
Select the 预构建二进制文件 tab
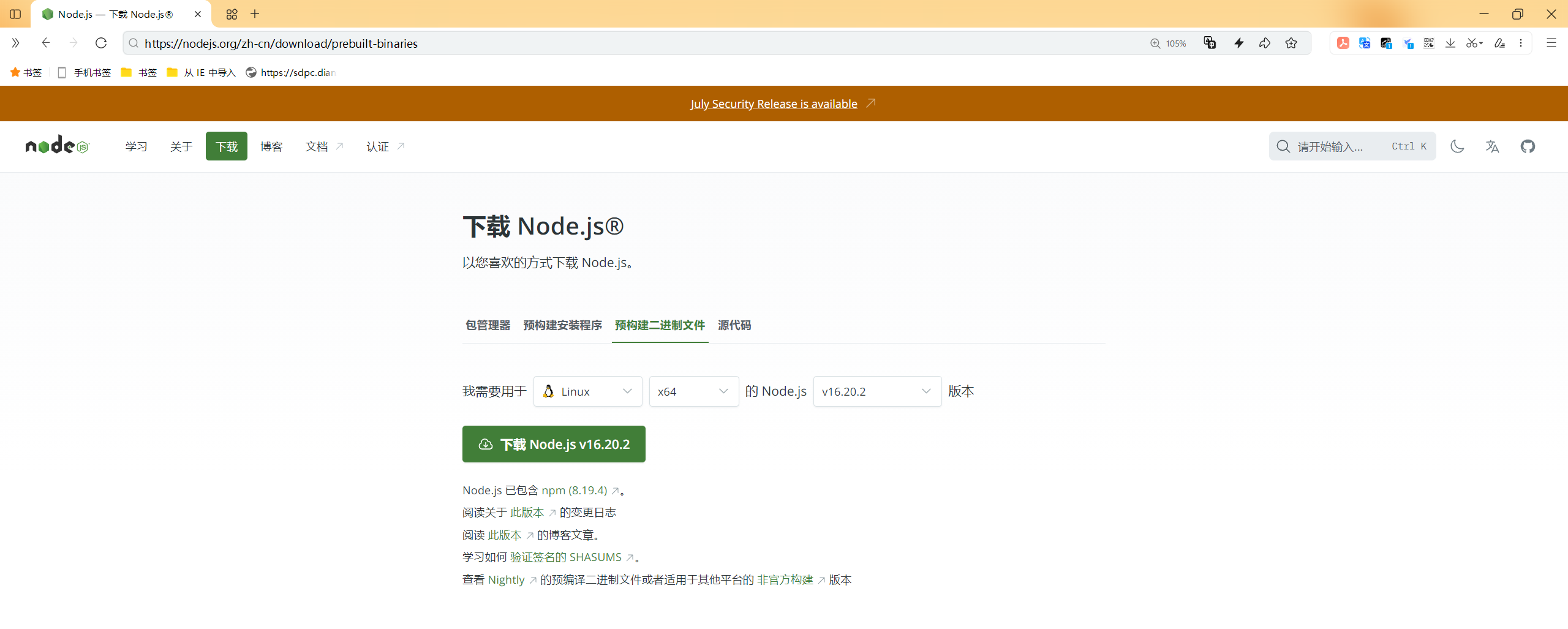(x=660, y=325)
